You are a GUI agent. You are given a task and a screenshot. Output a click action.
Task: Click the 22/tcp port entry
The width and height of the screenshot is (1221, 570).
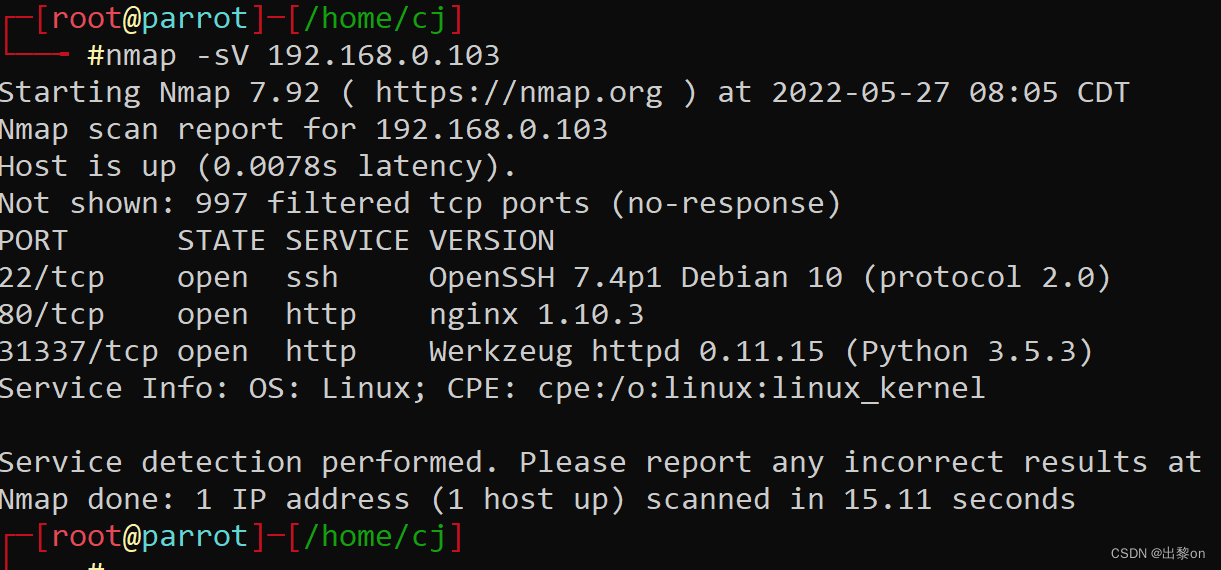point(52,277)
